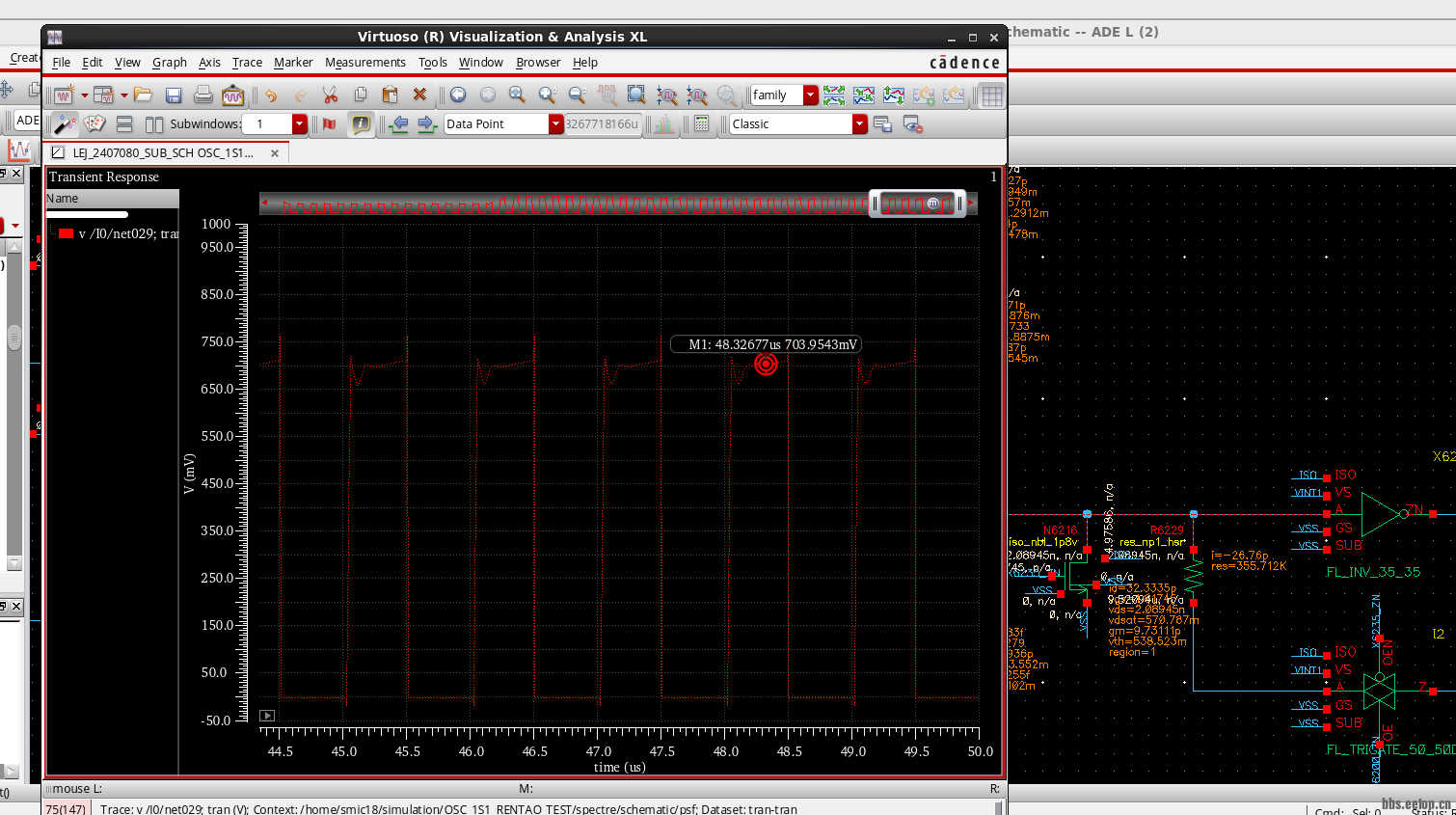Print the graph with the printer icon
1456x815 pixels.
coord(202,95)
